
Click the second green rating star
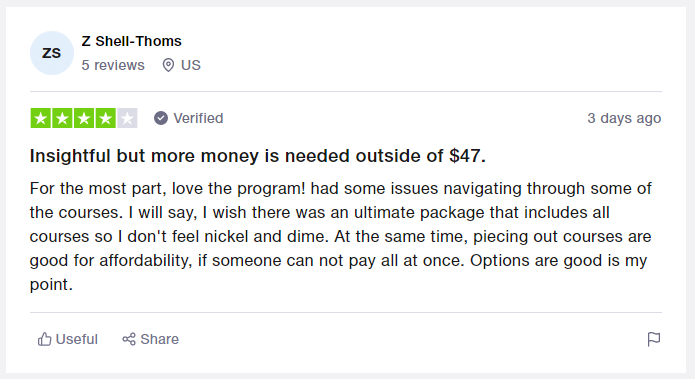(x=62, y=118)
